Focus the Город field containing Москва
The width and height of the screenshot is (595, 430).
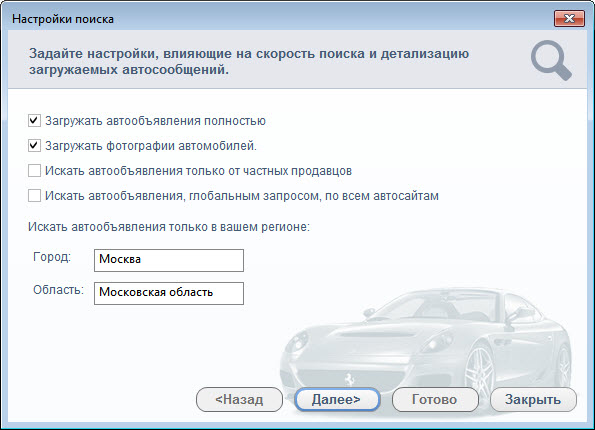pyautogui.click(x=169, y=260)
